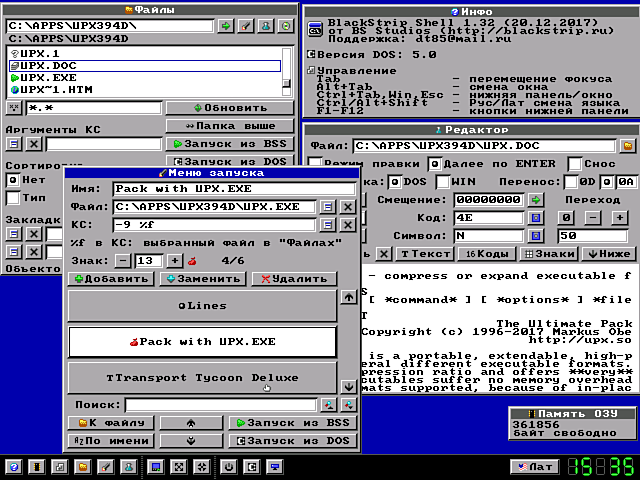Click the first icon in the bottom panel
640x480 pixels.
tap(15, 467)
